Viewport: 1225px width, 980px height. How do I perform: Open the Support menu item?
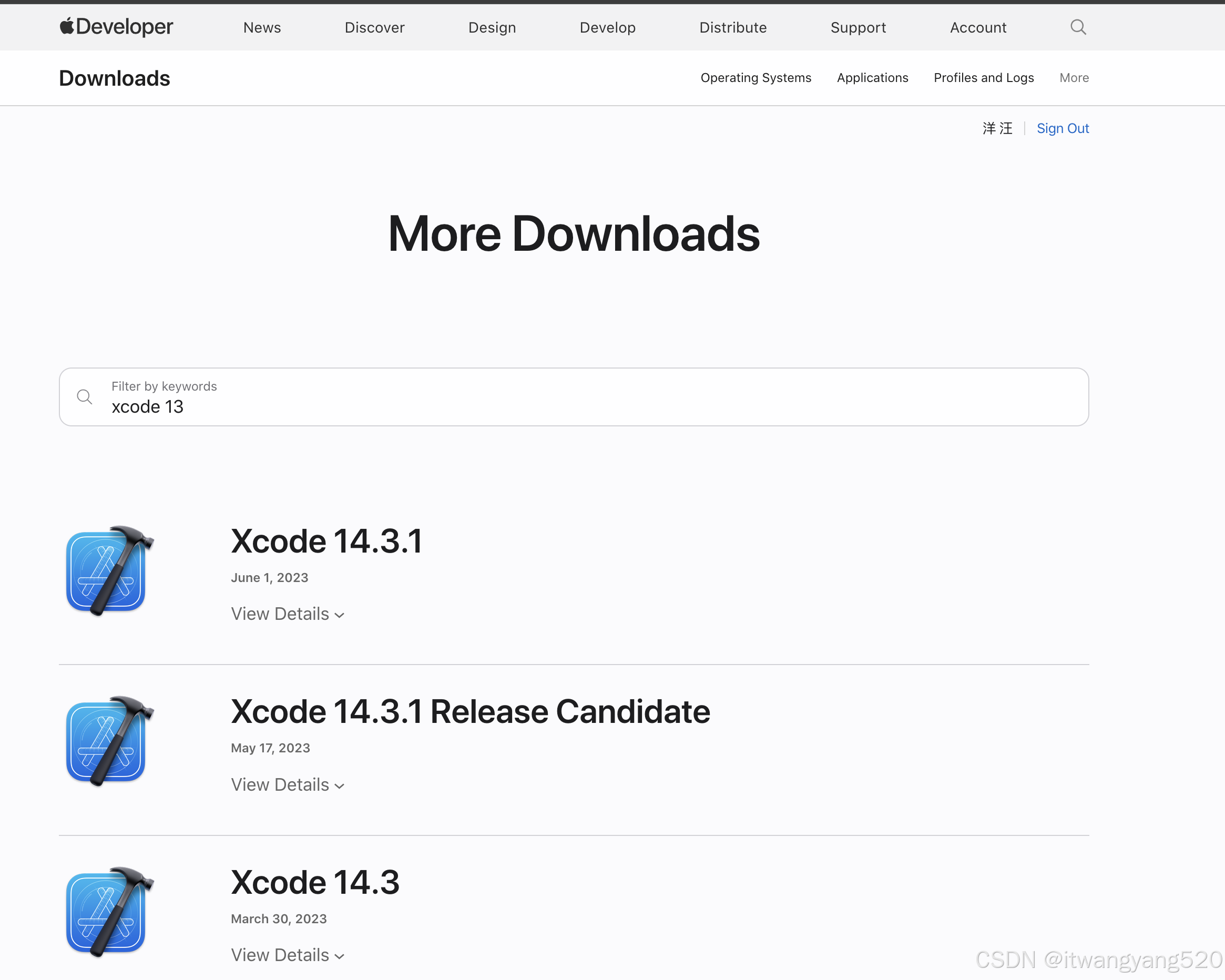pyautogui.click(x=858, y=27)
